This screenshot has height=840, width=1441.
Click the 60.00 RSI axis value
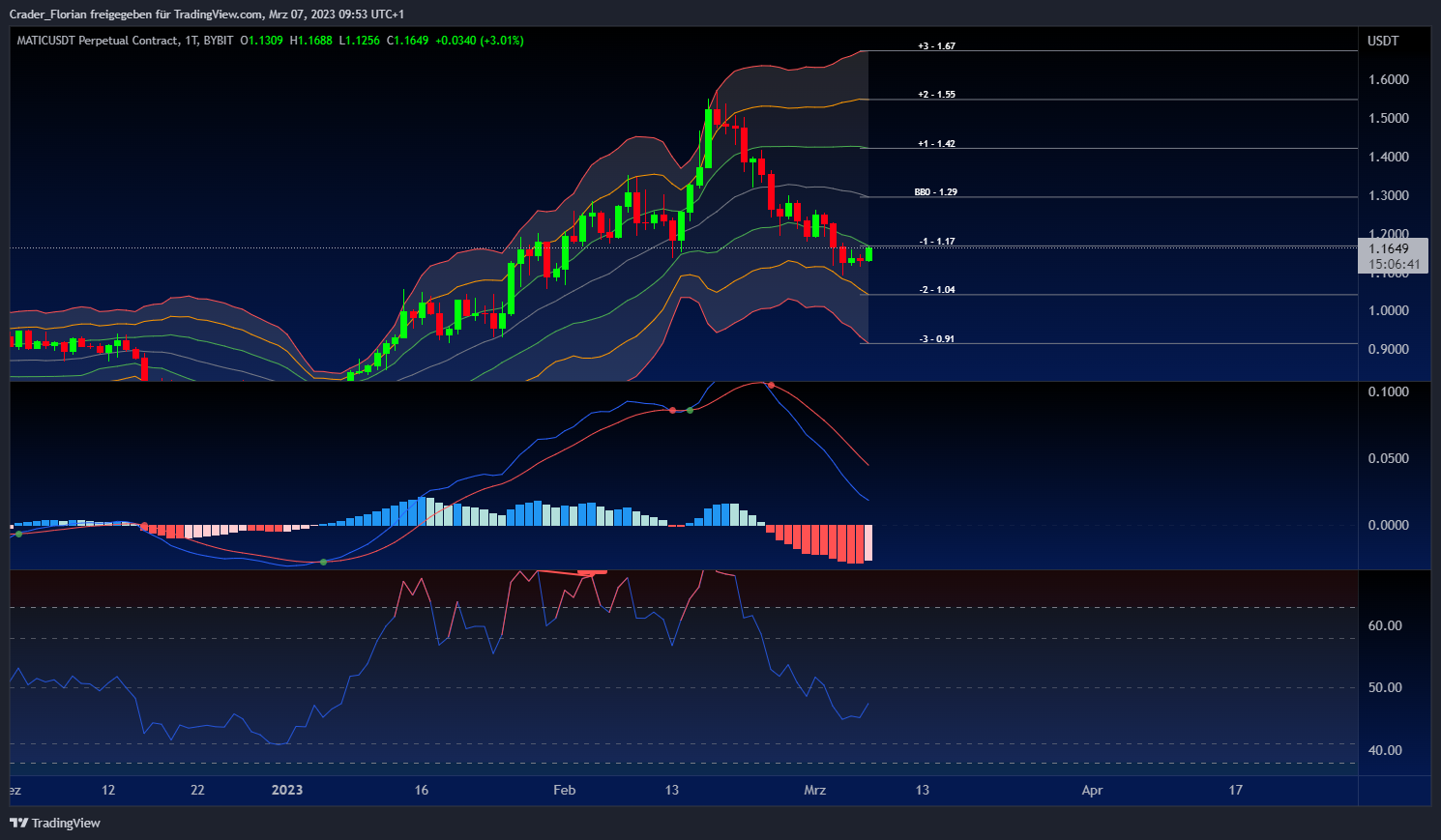coord(1385,625)
